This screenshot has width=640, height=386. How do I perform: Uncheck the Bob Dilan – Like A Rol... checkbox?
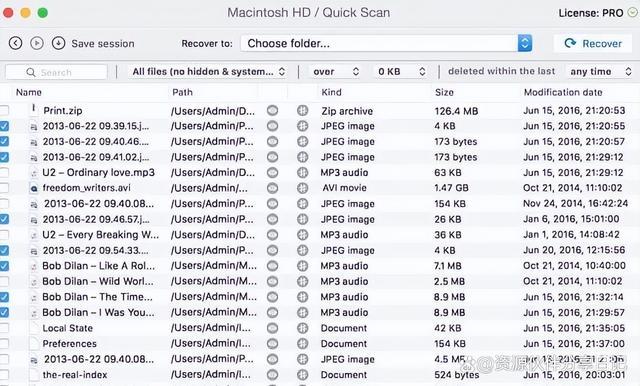pyautogui.click(x=4, y=266)
